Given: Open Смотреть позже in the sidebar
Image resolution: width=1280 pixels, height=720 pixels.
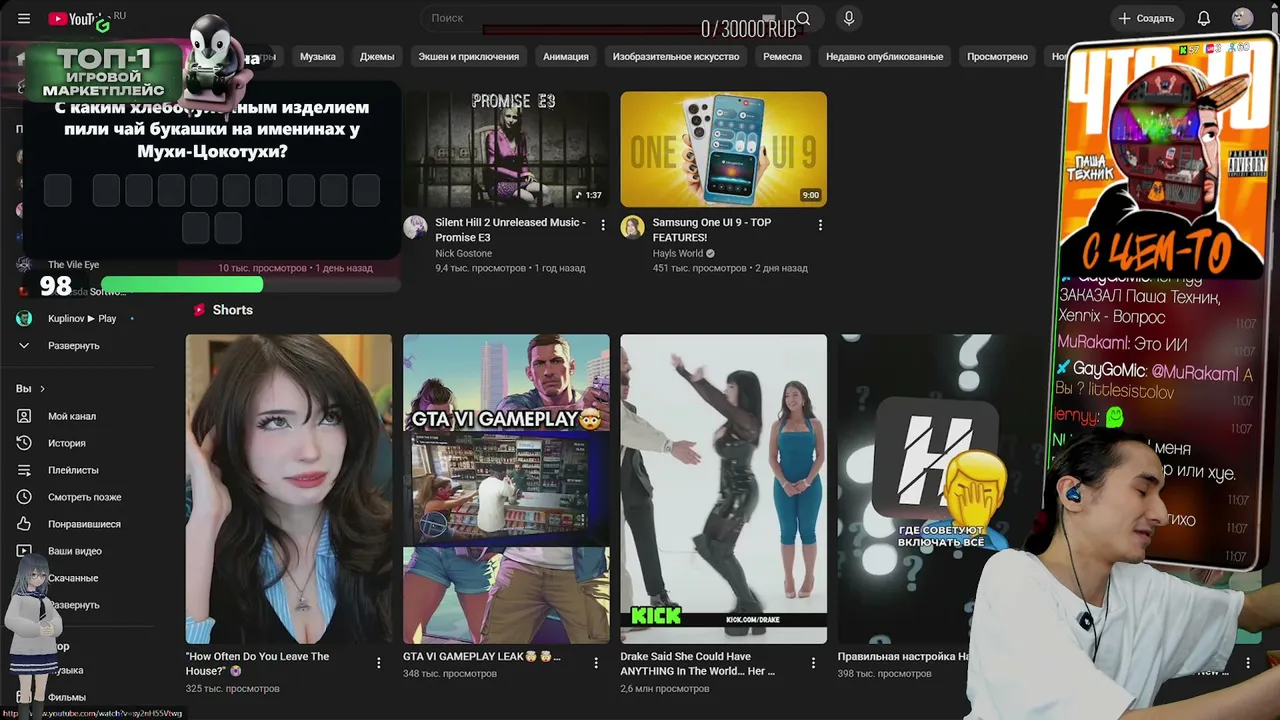Looking at the screenshot, I should pos(85,497).
